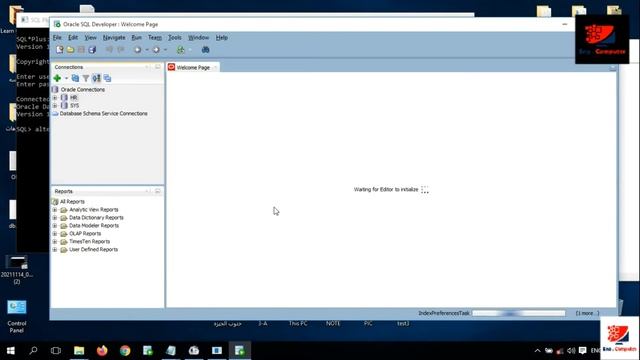Expand Data Dictionary Reports folder
This screenshot has height=360, width=640.
pyautogui.click(x=55, y=218)
